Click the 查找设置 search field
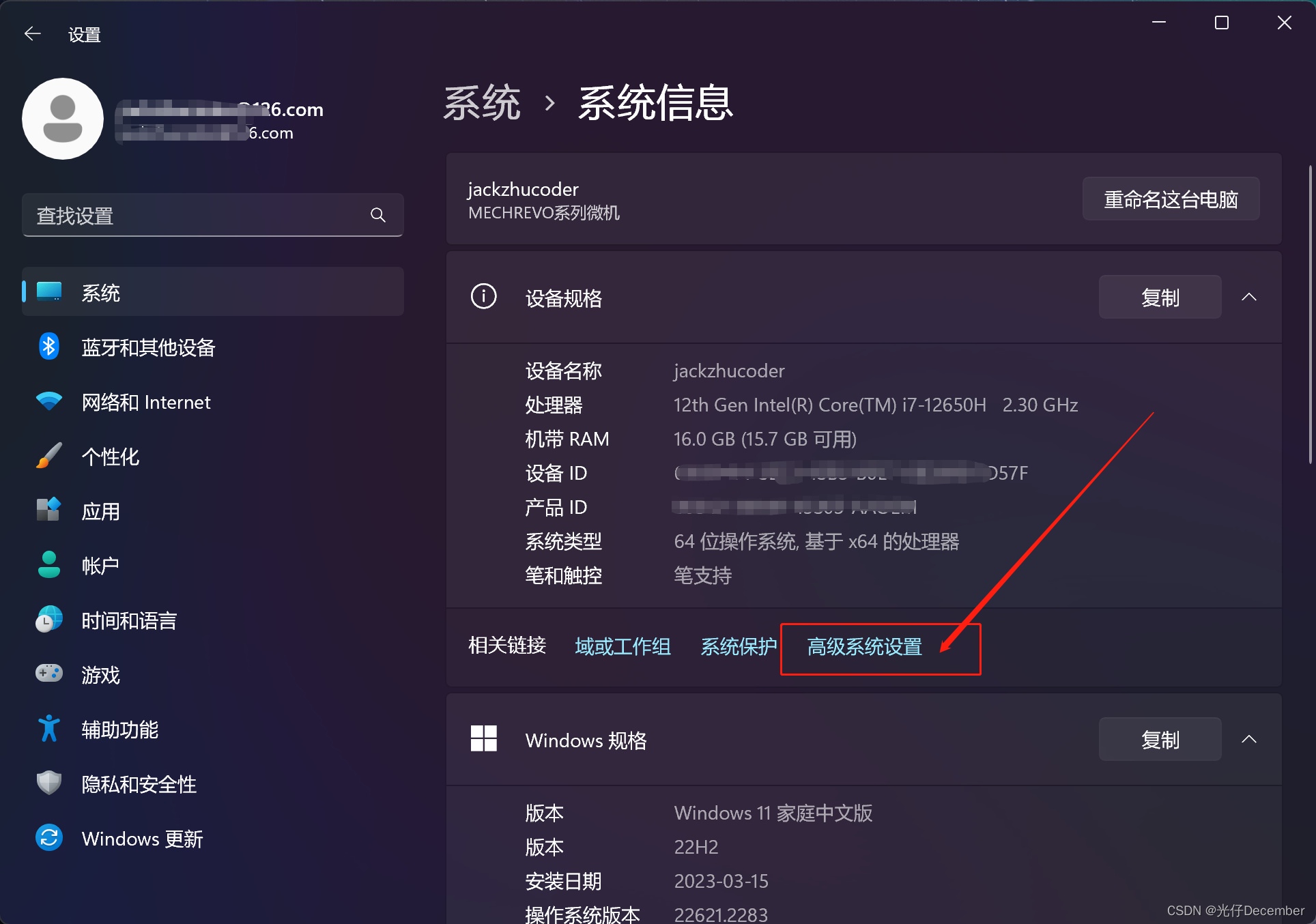Screen dimensions: 1316x924 [198, 216]
